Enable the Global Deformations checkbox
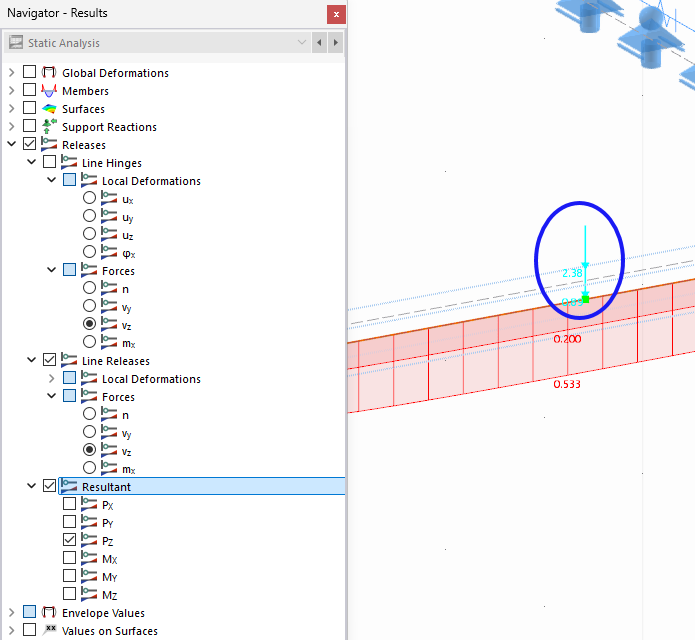This screenshot has width=695, height=640. (x=30, y=72)
